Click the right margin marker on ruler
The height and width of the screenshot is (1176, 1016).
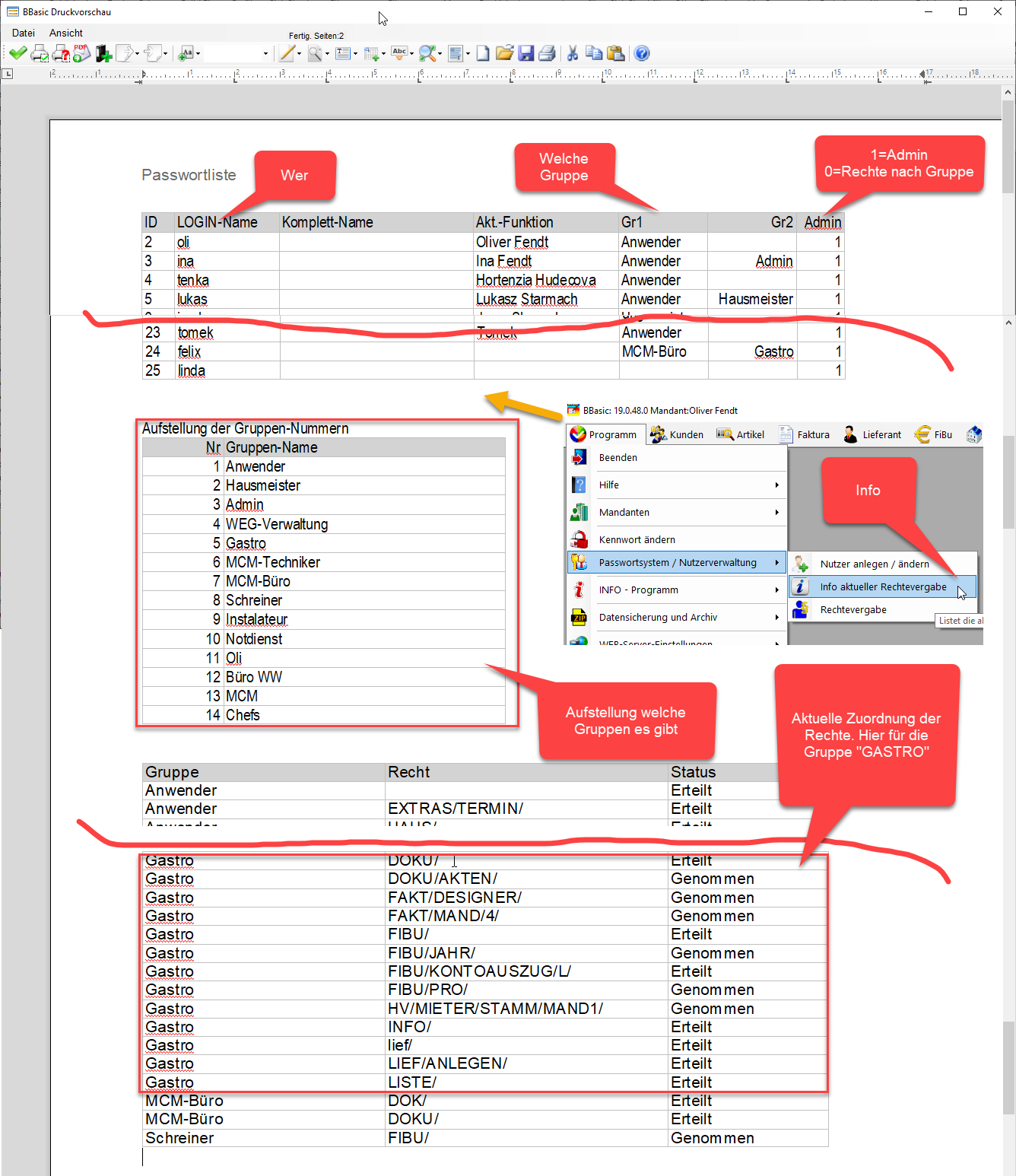point(922,75)
